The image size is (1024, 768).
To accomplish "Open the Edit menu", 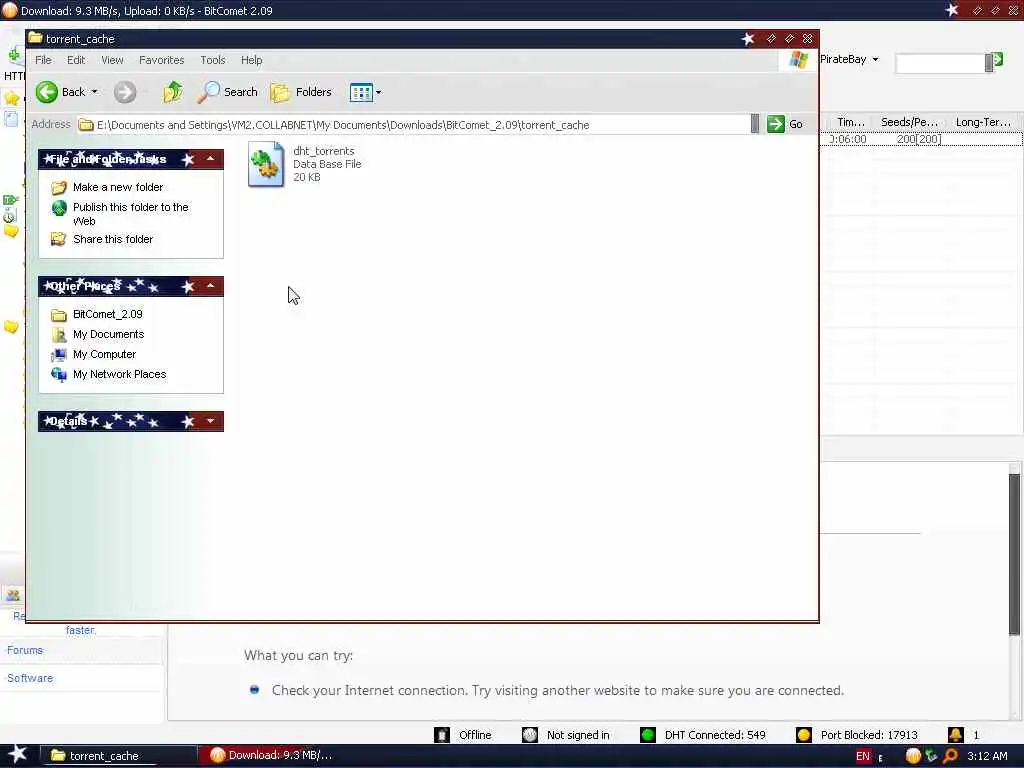I will click(x=76, y=60).
